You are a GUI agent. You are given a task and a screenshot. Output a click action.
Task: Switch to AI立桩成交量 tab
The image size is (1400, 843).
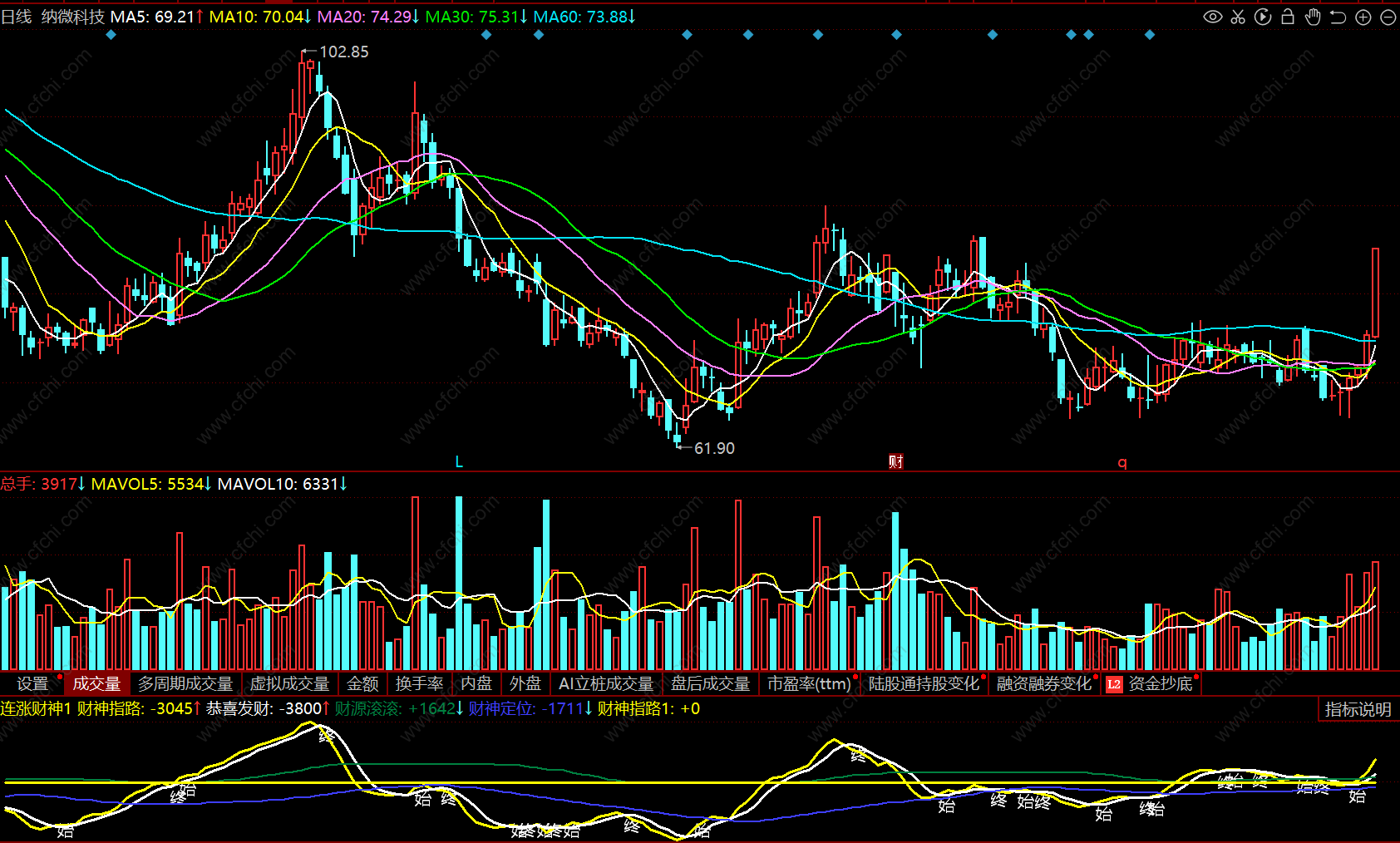[x=606, y=683]
